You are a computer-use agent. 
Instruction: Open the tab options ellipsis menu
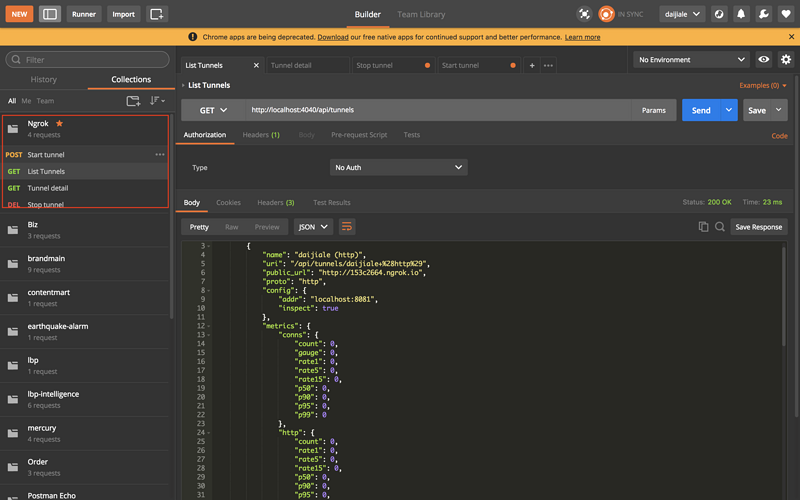pos(548,65)
